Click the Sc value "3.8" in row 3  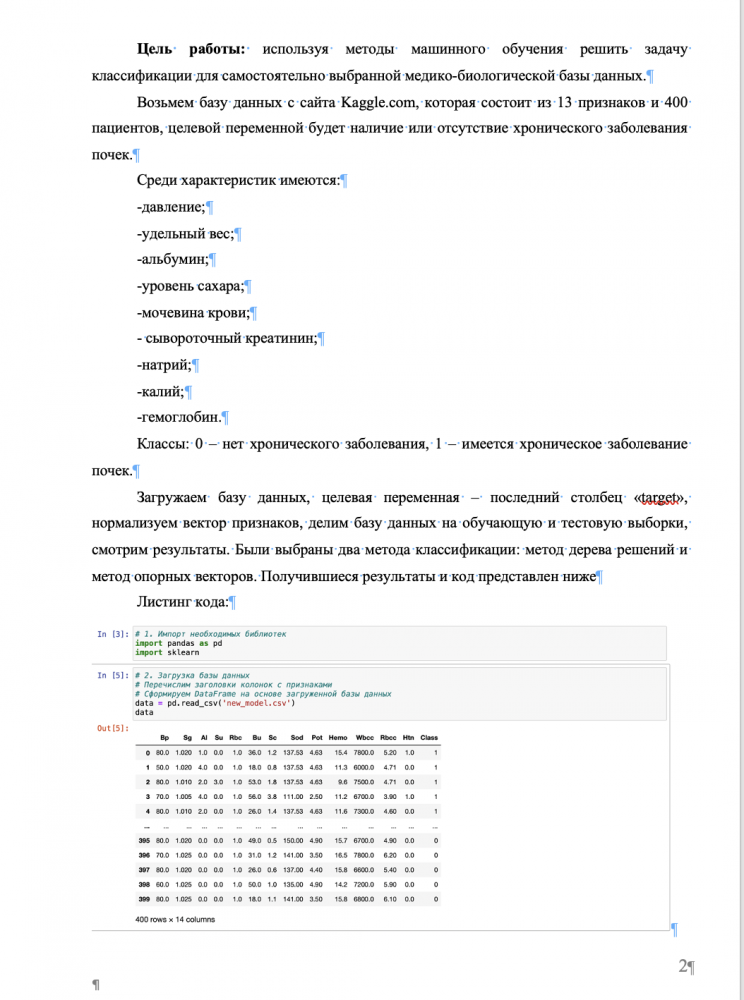[x=272, y=797]
